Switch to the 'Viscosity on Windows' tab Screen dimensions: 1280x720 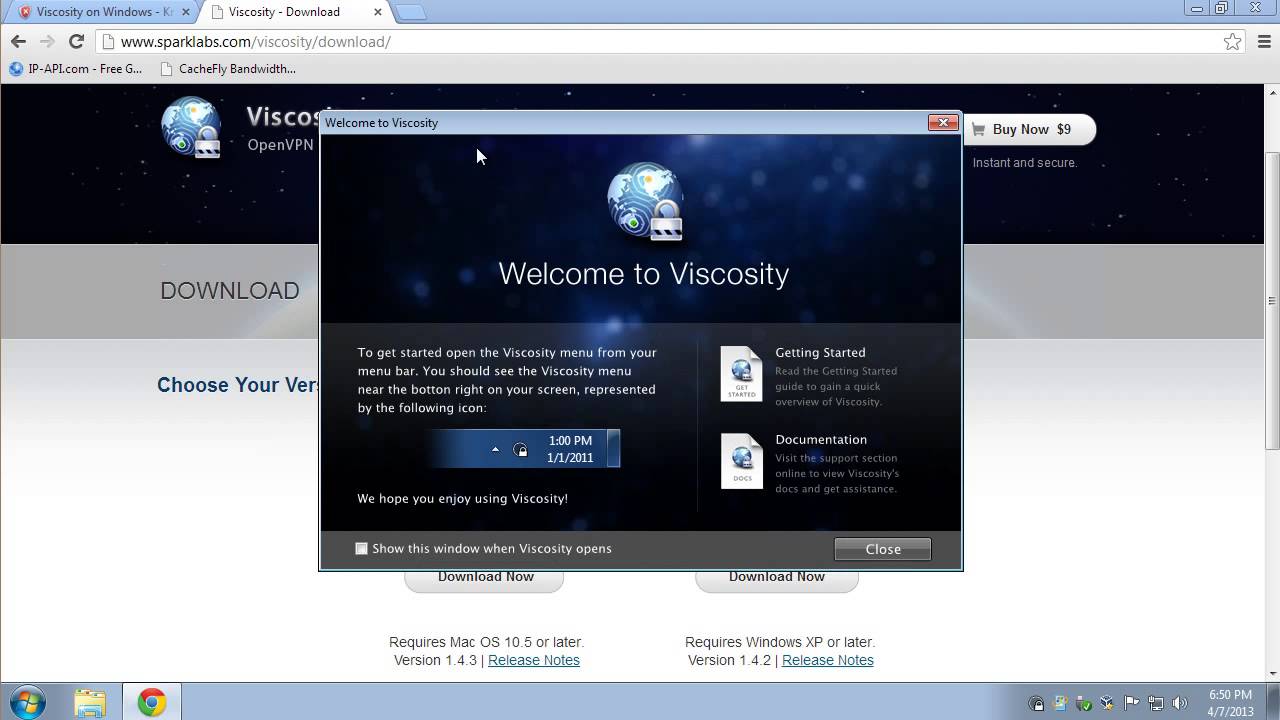(100, 12)
